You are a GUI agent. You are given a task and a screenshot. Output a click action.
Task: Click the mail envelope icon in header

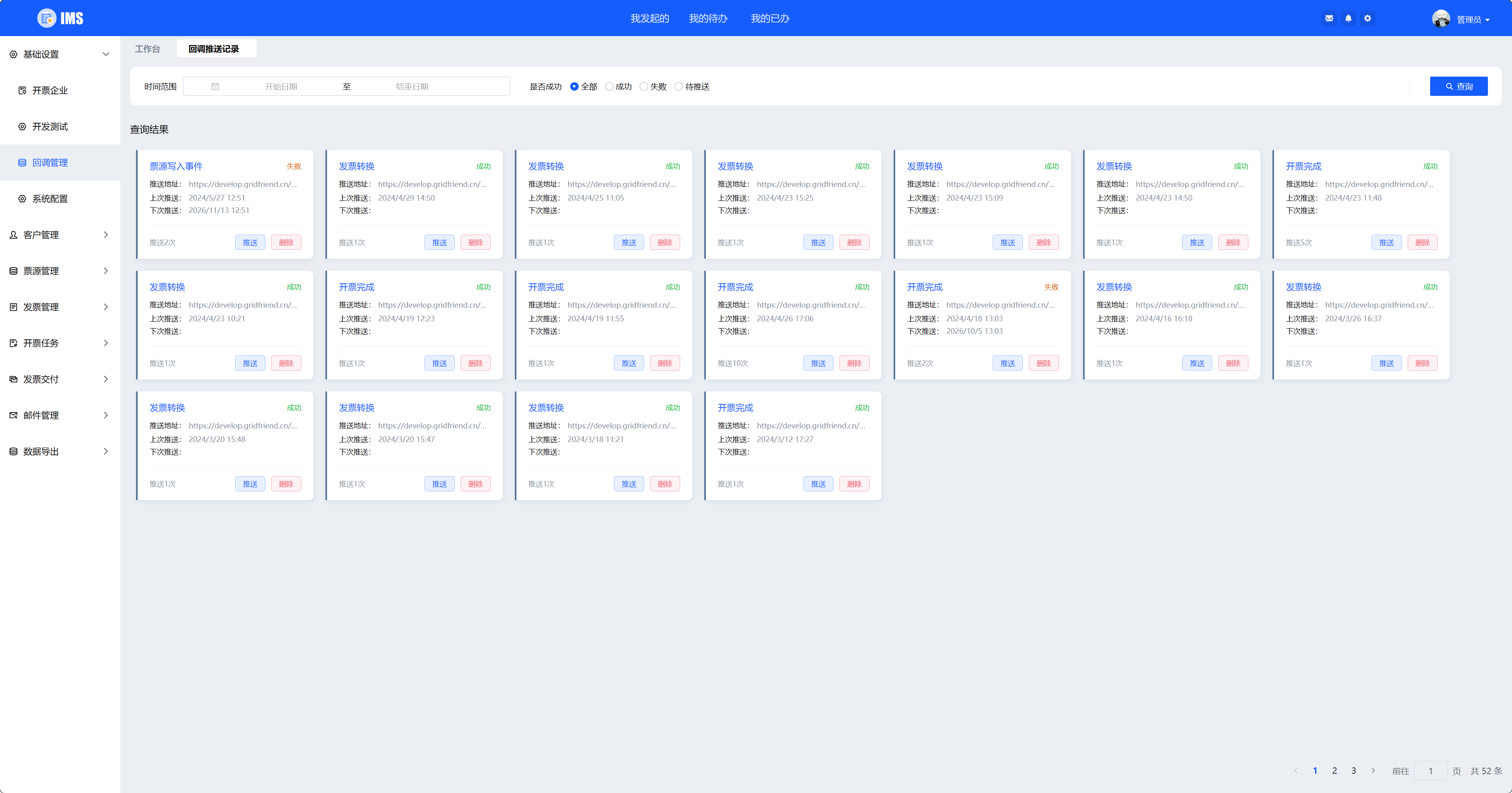coord(1329,18)
